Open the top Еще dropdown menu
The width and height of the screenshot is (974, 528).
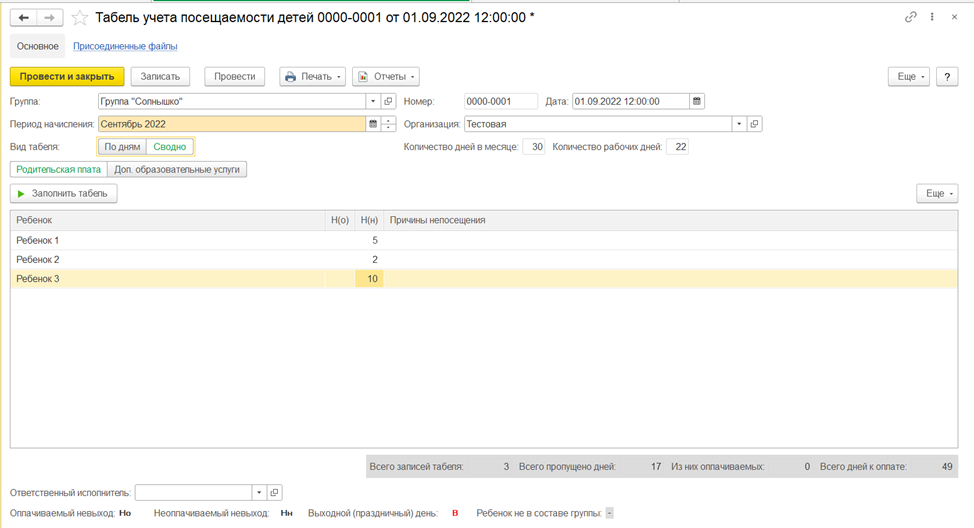pos(909,76)
